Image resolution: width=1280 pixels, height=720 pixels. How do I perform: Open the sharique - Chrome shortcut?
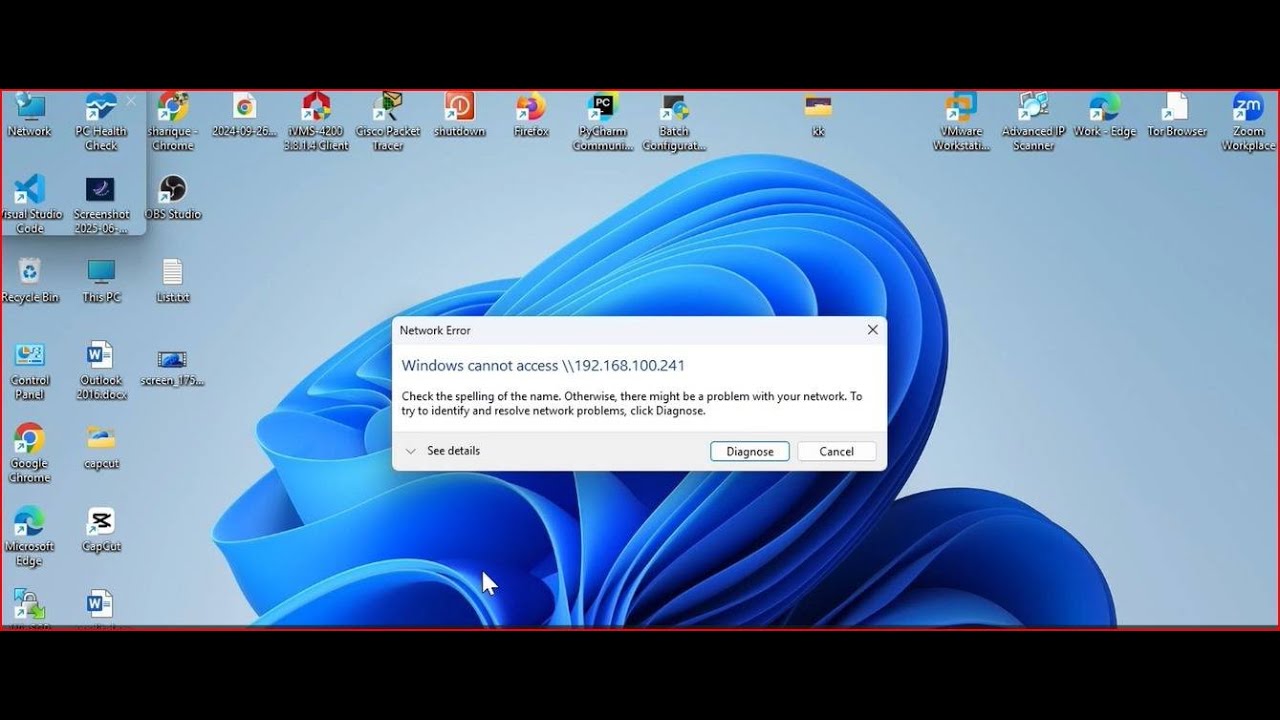pyautogui.click(x=173, y=122)
